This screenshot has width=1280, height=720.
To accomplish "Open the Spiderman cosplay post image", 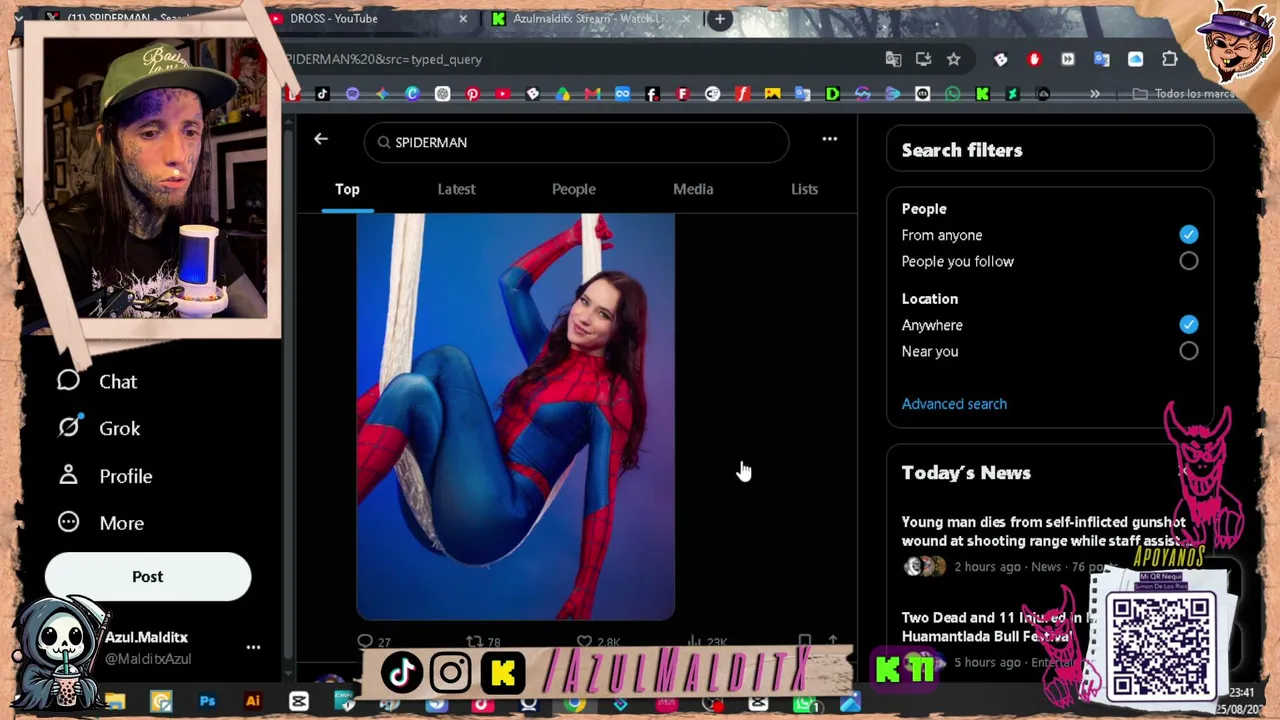I will point(516,416).
